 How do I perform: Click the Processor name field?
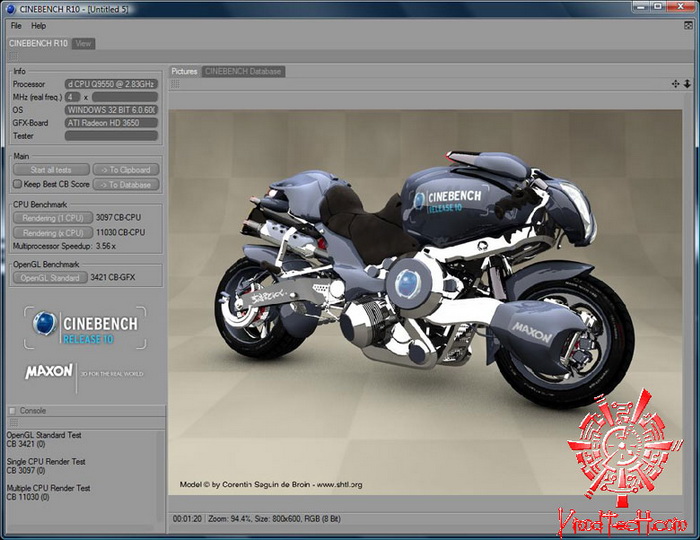(x=111, y=84)
